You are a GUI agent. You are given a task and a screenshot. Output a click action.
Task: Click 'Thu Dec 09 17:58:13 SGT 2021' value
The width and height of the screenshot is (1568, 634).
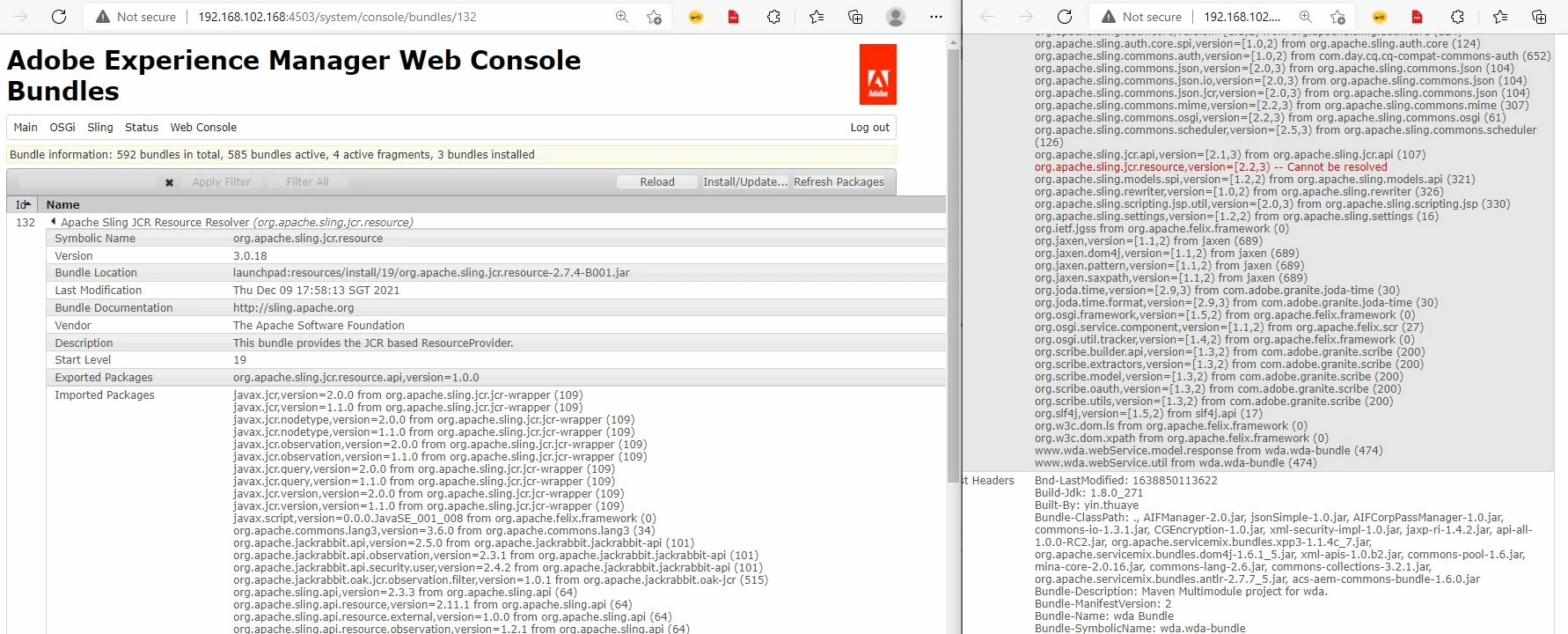point(316,291)
